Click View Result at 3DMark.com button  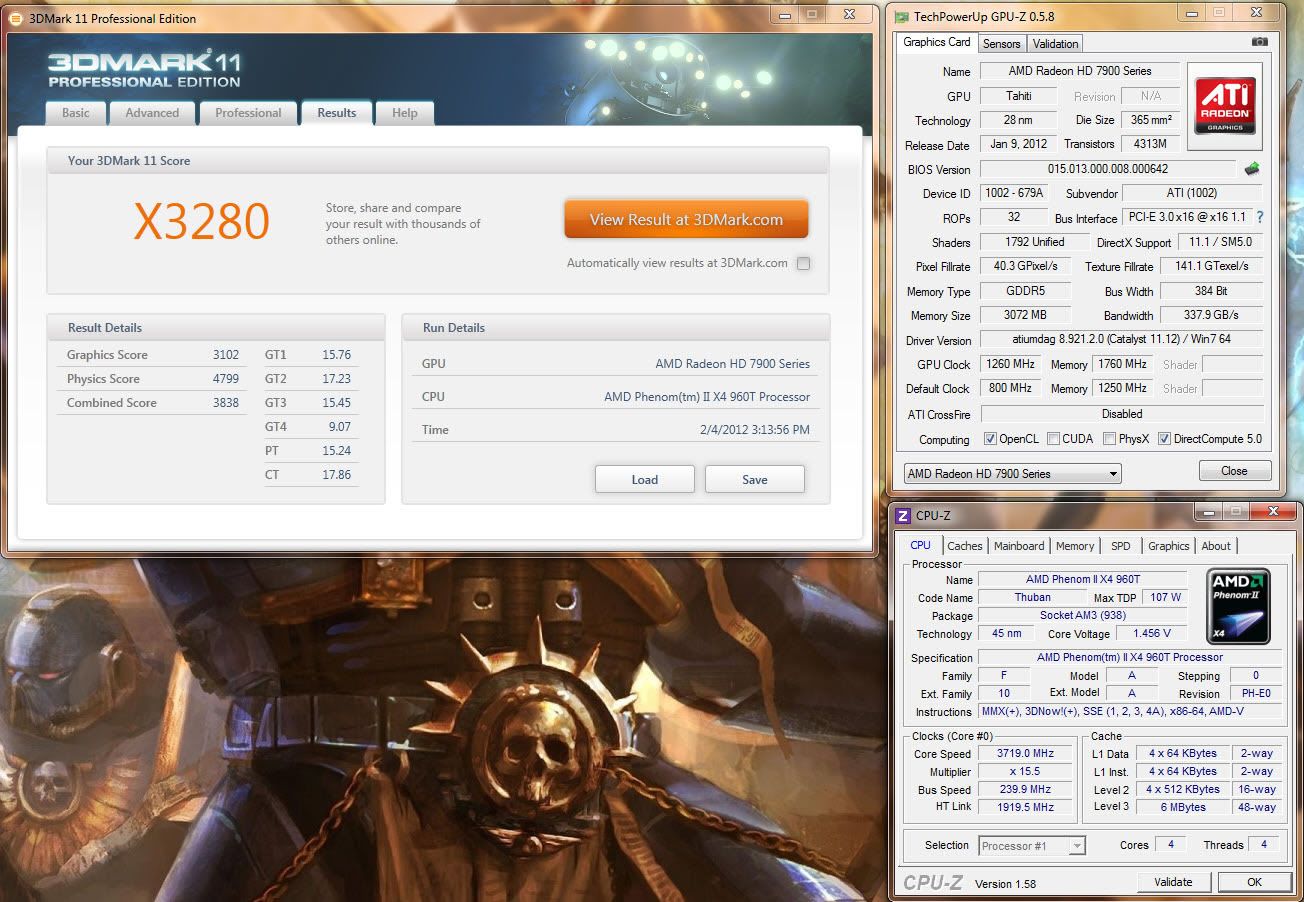[686, 220]
